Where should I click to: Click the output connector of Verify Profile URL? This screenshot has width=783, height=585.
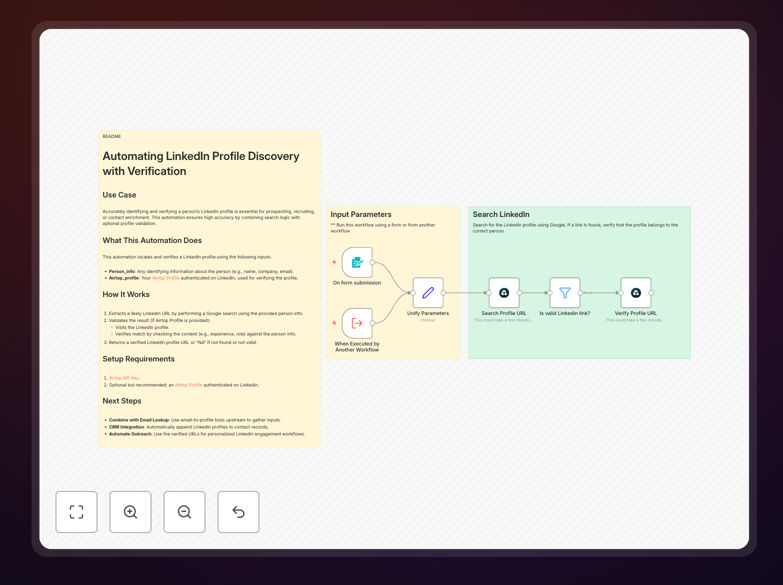[x=651, y=293]
